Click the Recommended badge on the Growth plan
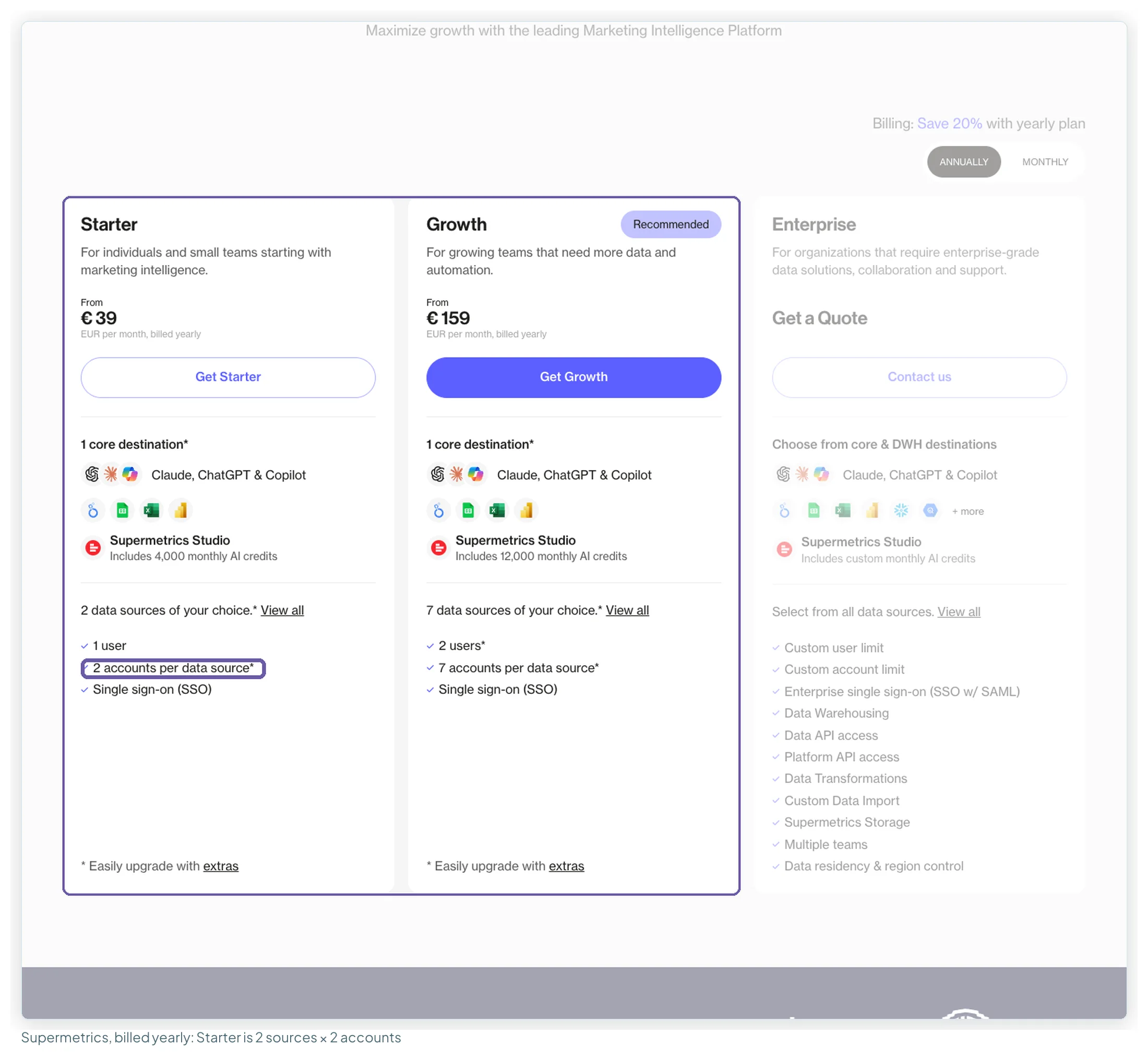Viewport: 1148px width, 1058px height. click(x=671, y=224)
